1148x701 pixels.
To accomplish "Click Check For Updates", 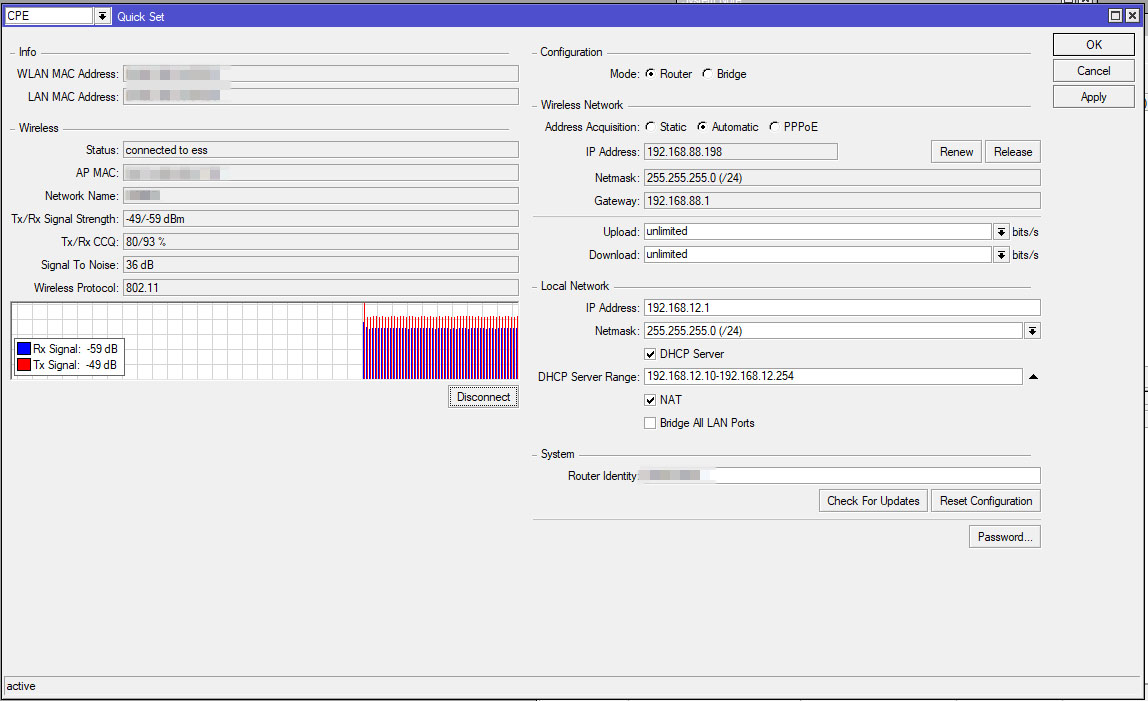I will pos(873,501).
